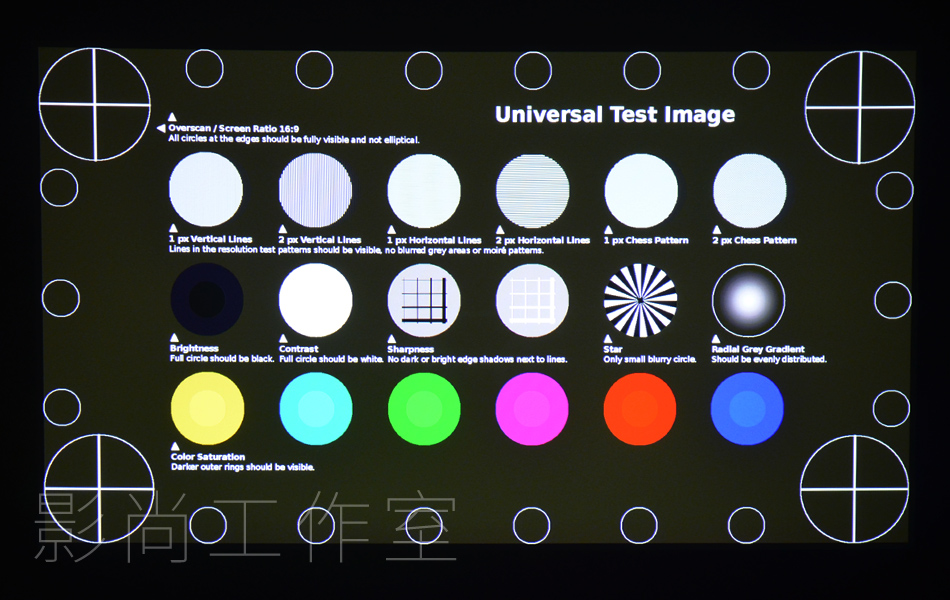
Task: Click 'All circles at the edges' sentence
Action: 294,139
